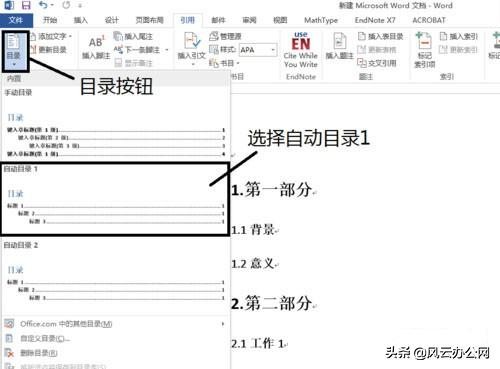Viewport: 500px width, 369px height.
Task: Click 管理源 (Manage Sources)
Action: click(x=225, y=36)
